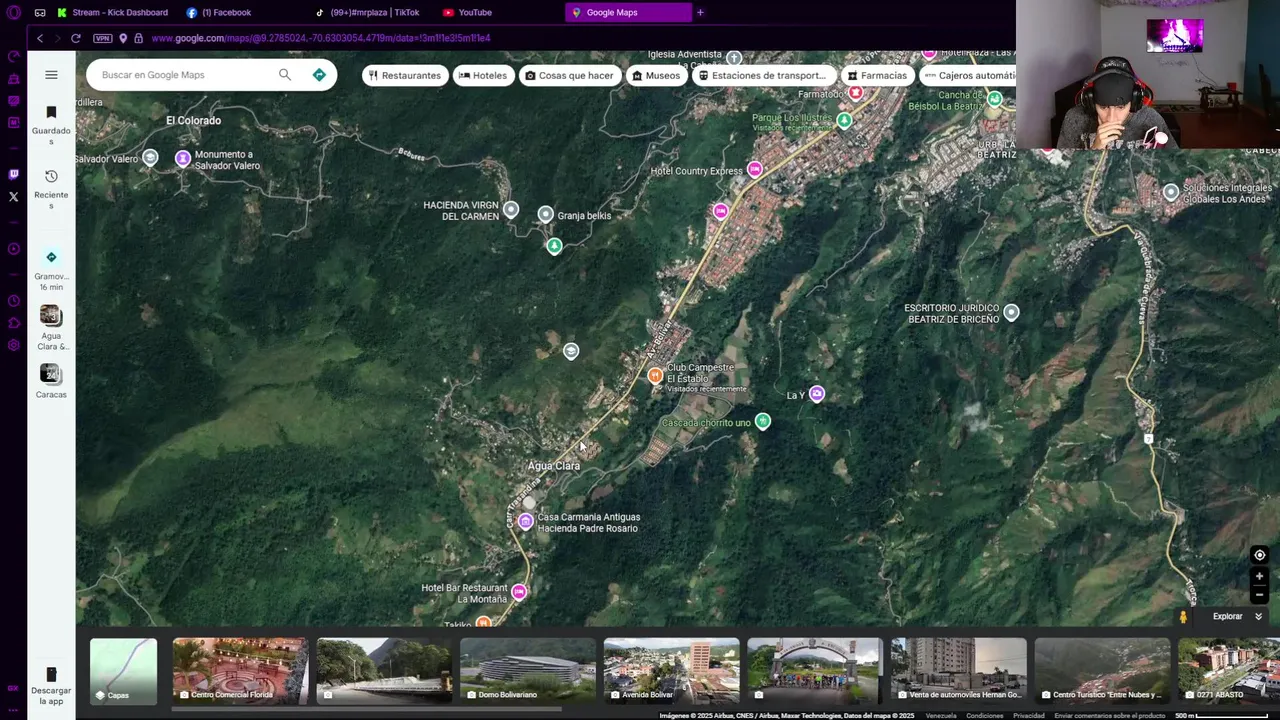Click Hotel Country Express pink marker

(x=755, y=169)
